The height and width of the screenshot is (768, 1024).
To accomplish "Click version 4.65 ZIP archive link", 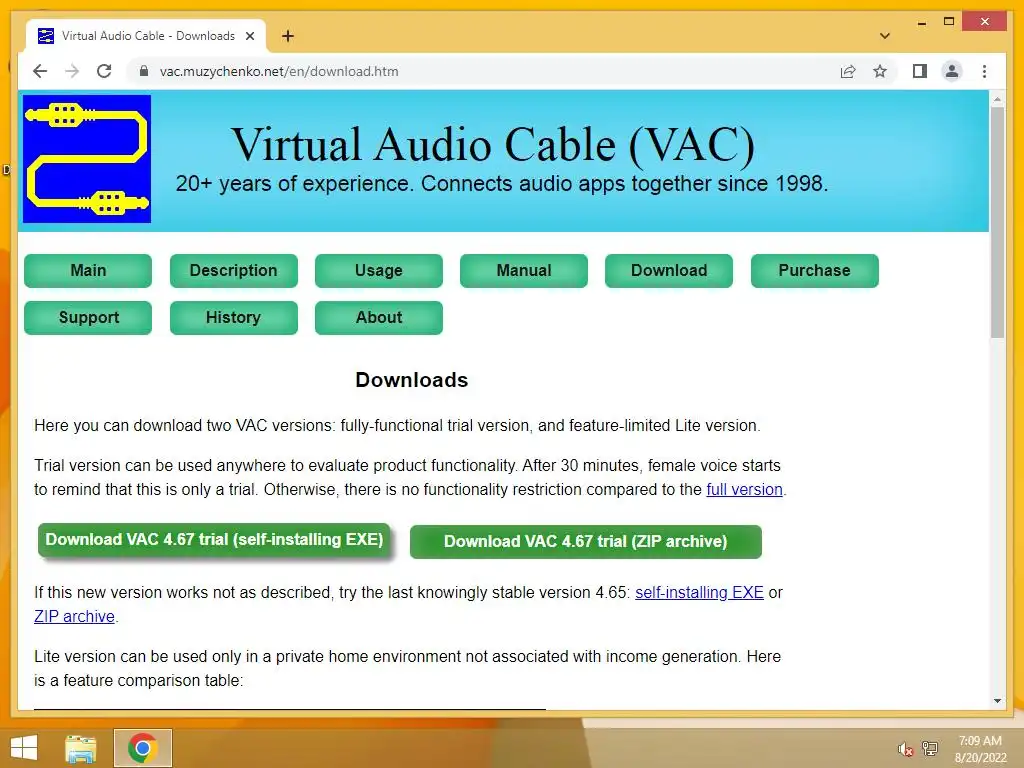I will pos(74,616).
